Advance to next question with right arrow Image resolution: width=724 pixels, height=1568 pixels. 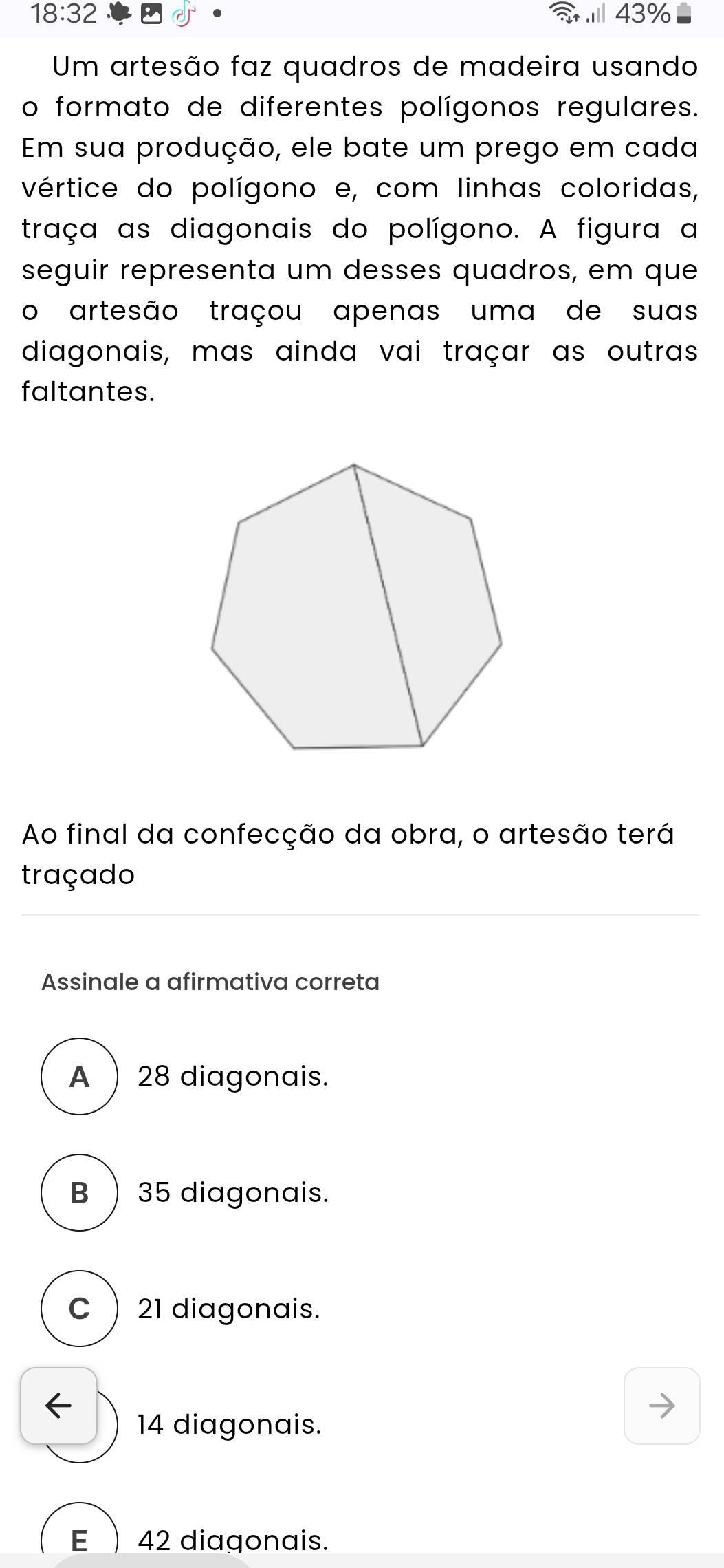click(x=662, y=1406)
